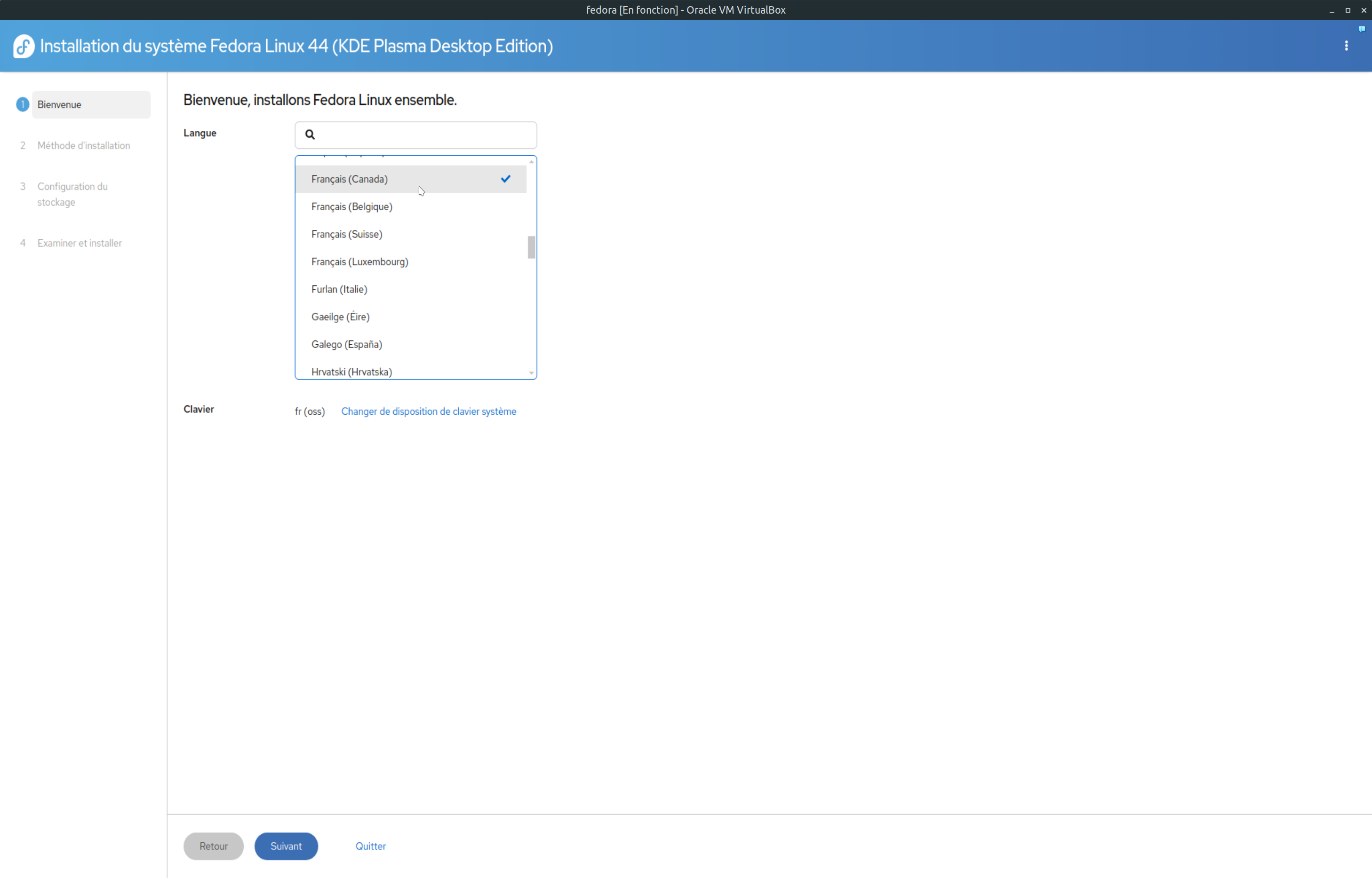The height and width of the screenshot is (878, 1372).
Task: Pick Galego (España) from the list
Action: [x=411, y=344]
